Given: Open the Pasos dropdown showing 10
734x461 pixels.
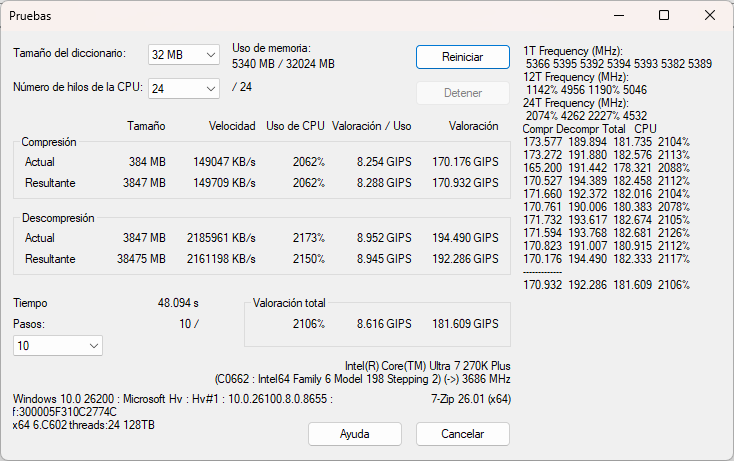Looking at the screenshot, I should point(58,346).
